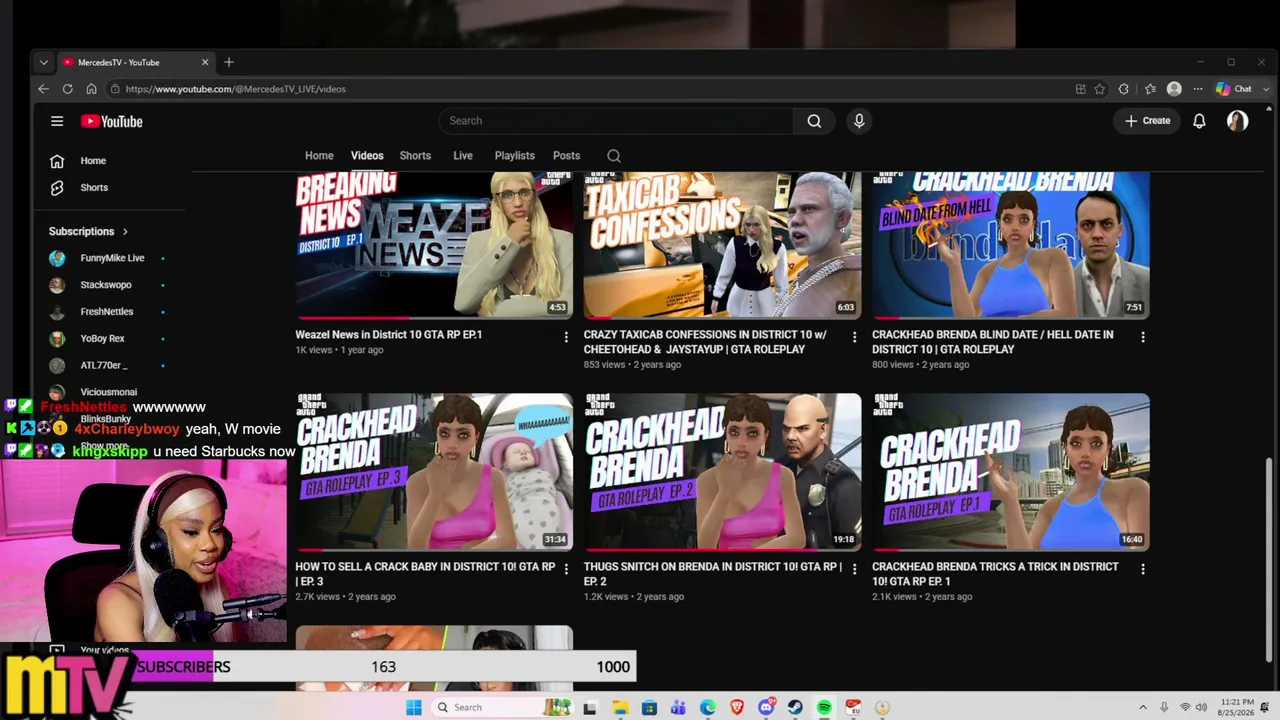Open Copilot Chat in the browser
The image size is (1280, 720).
(1234, 89)
